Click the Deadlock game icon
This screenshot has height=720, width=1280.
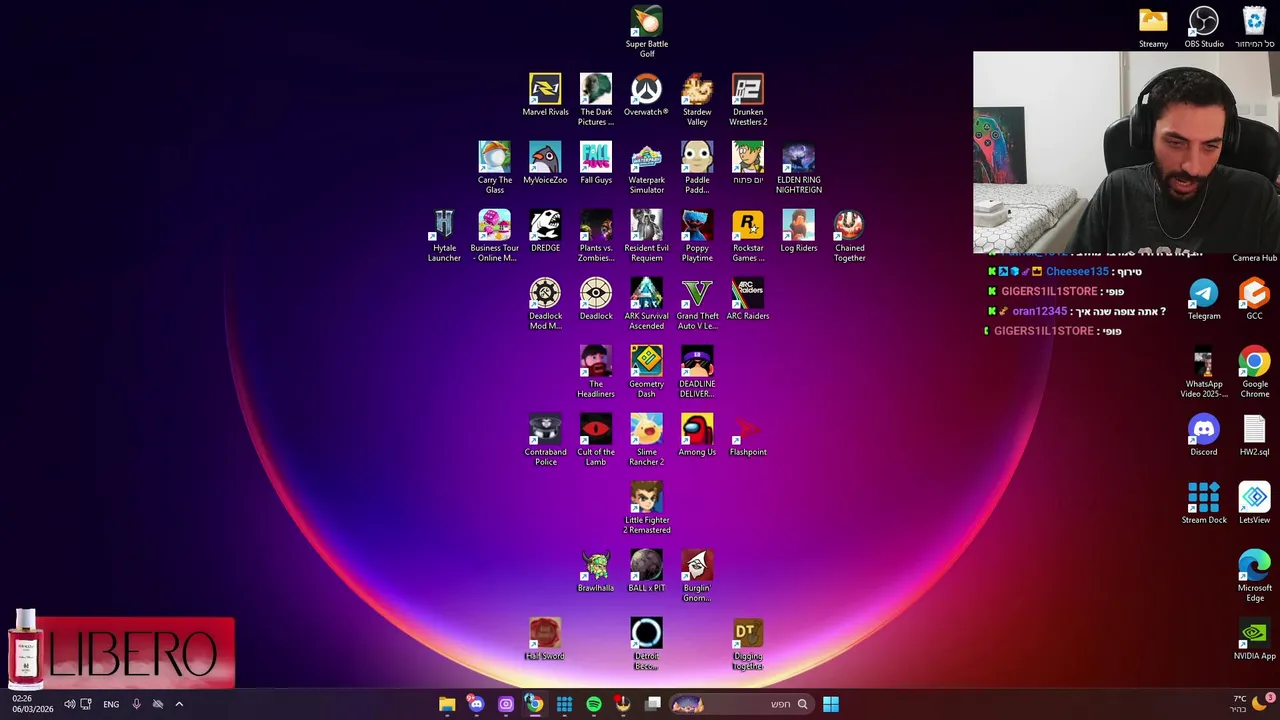tap(595, 299)
